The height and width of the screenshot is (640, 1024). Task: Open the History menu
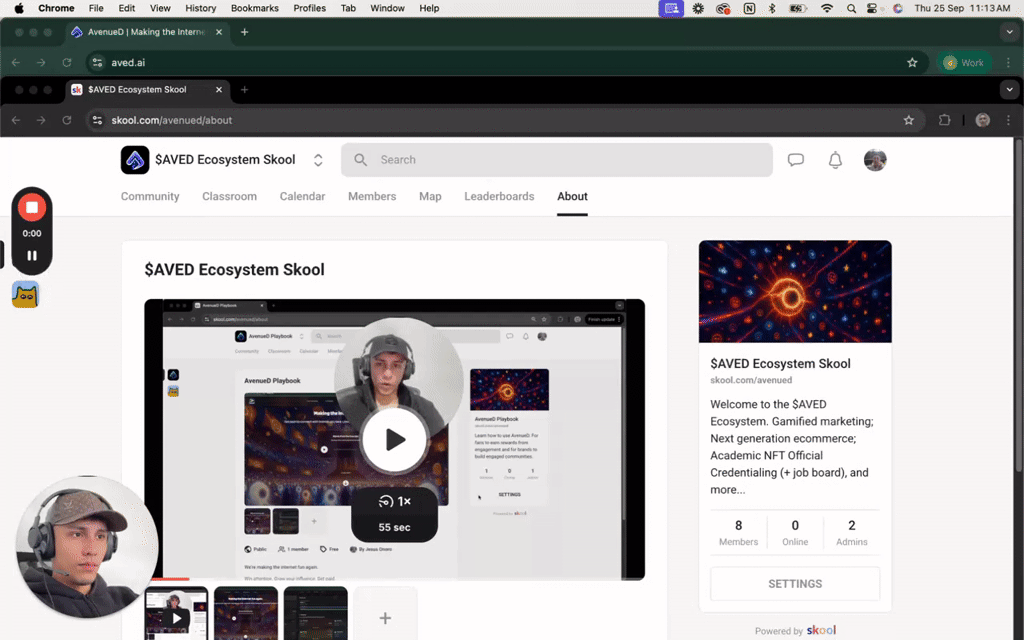(x=200, y=8)
